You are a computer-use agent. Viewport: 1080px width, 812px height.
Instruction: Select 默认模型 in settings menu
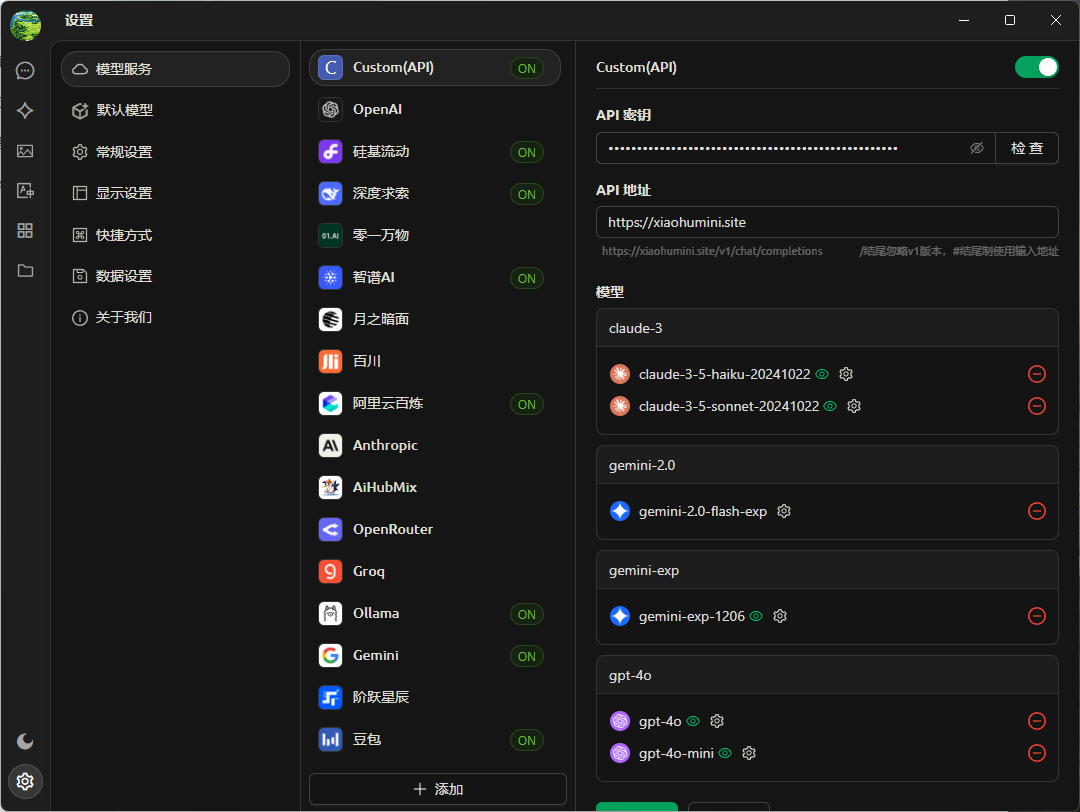click(124, 111)
